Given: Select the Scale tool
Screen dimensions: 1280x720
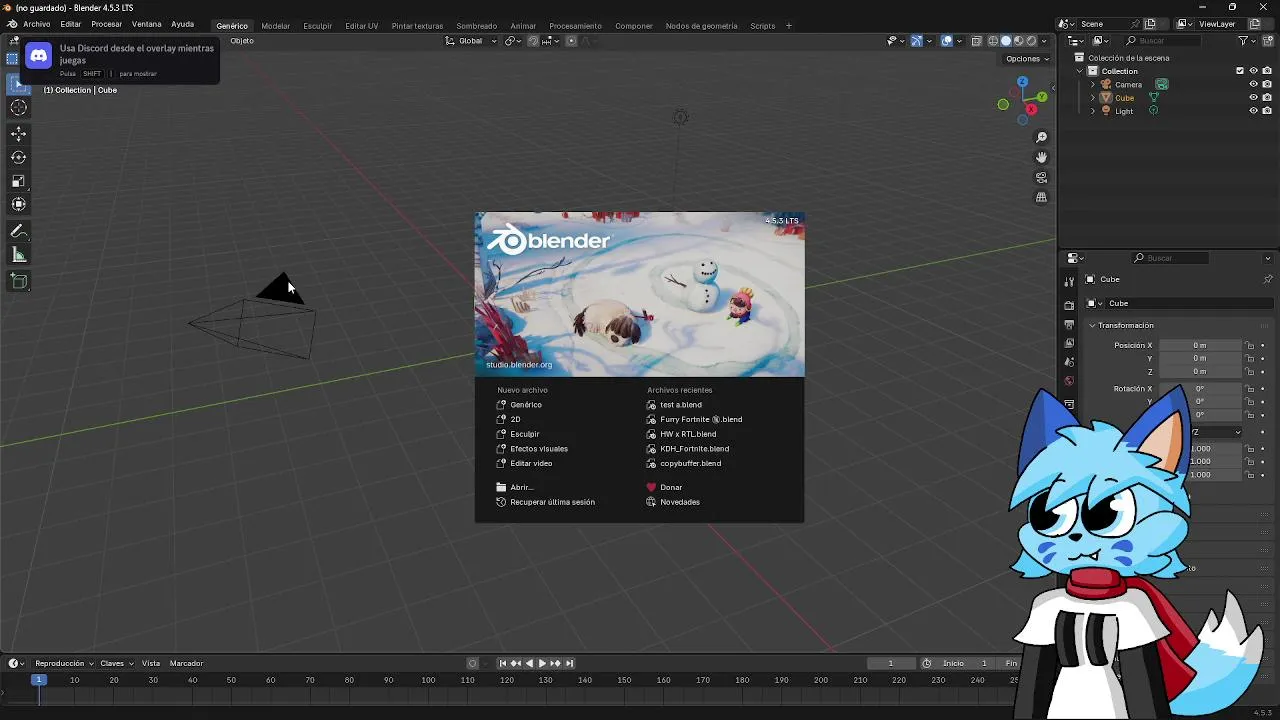Looking at the screenshot, I should pyautogui.click(x=19, y=181).
